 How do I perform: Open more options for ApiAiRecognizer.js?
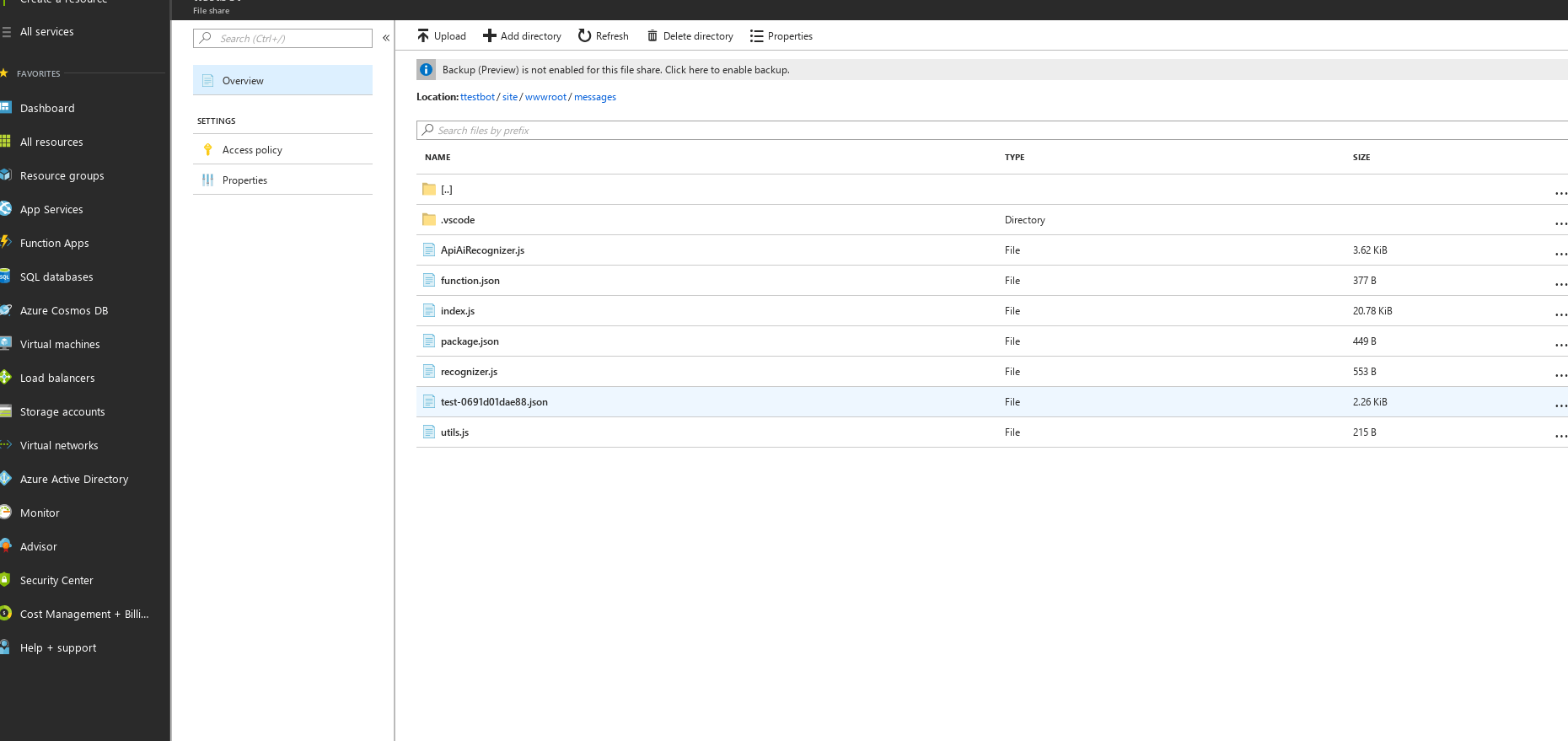point(1560,254)
